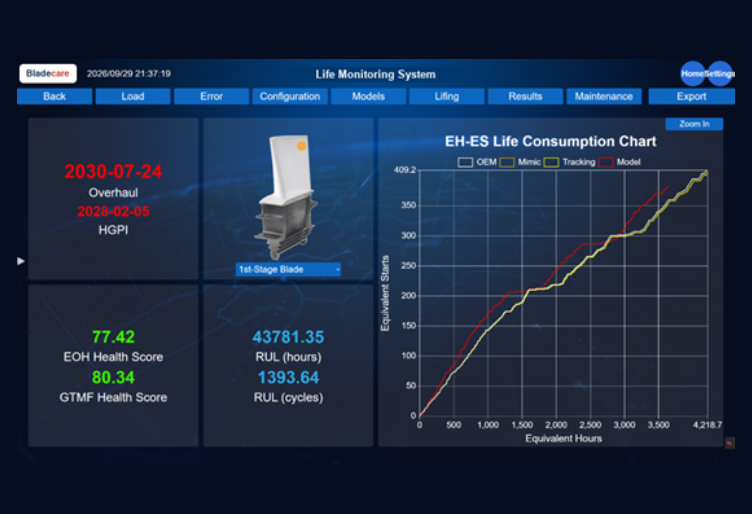Click EH-ES Life Consumption Chart title
This screenshot has height=514, width=752.
(551, 141)
